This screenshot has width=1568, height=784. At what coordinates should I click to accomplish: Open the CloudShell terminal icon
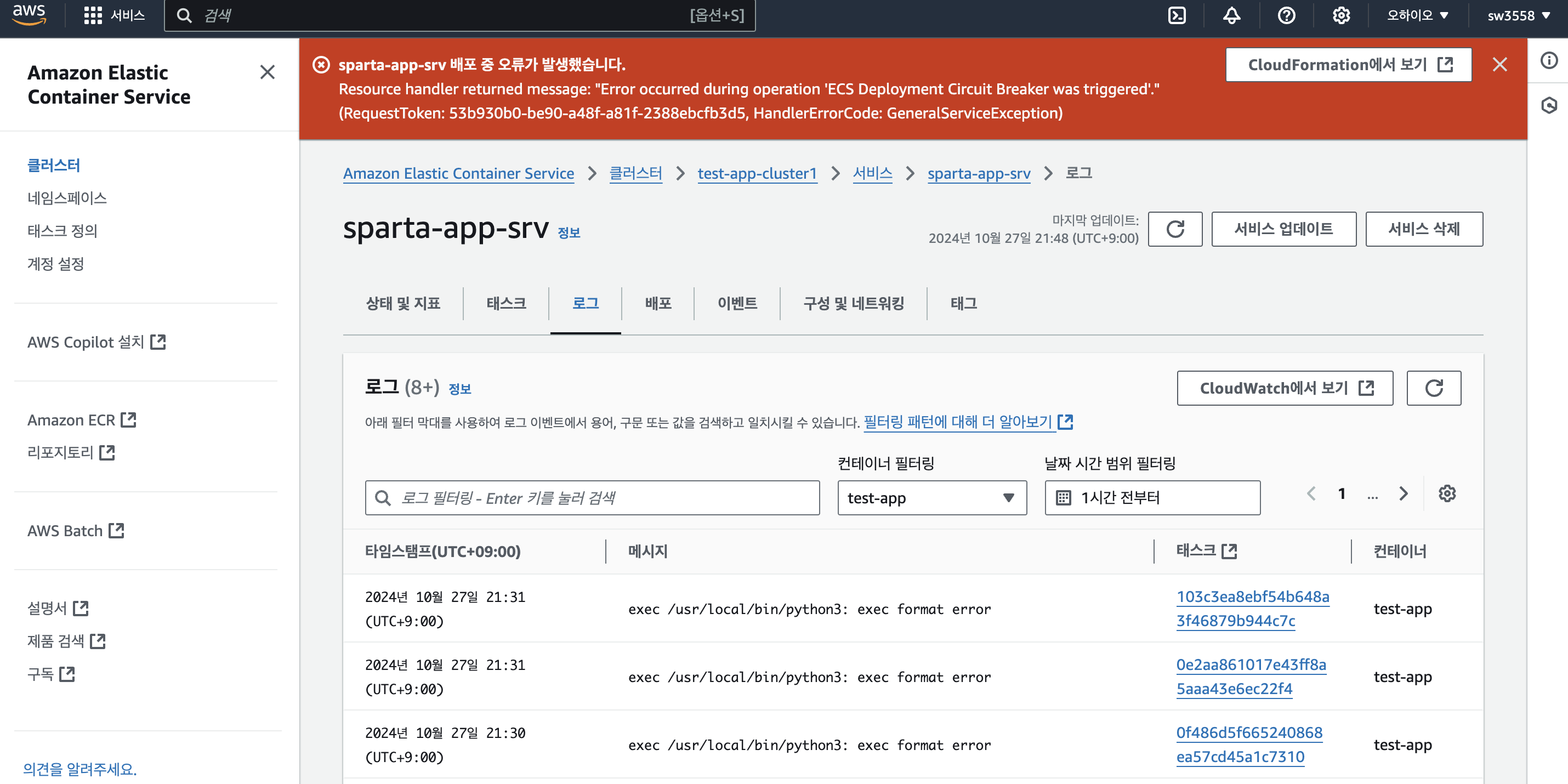click(x=1177, y=15)
